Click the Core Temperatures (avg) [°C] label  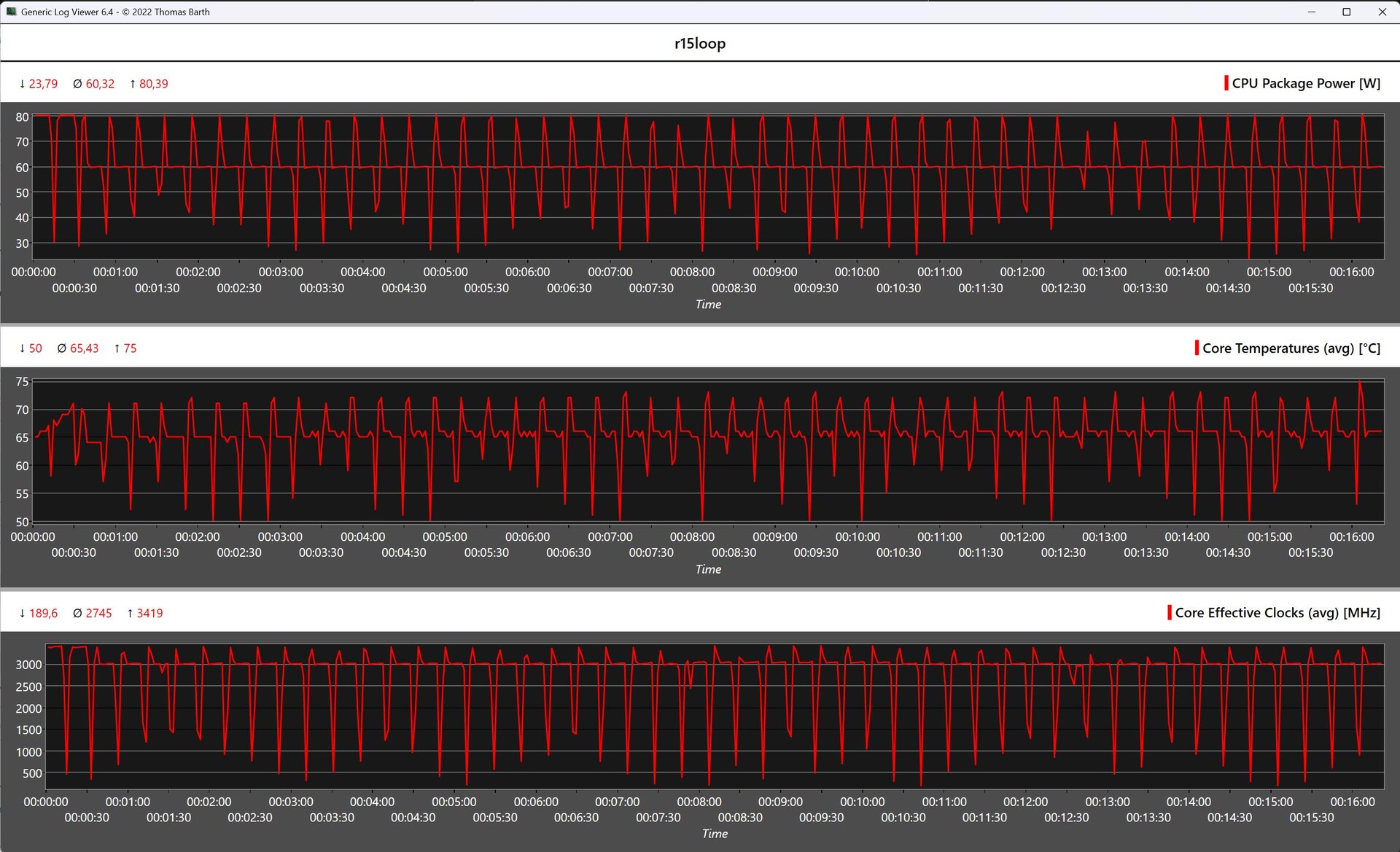pyautogui.click(x=1291, y=348)
